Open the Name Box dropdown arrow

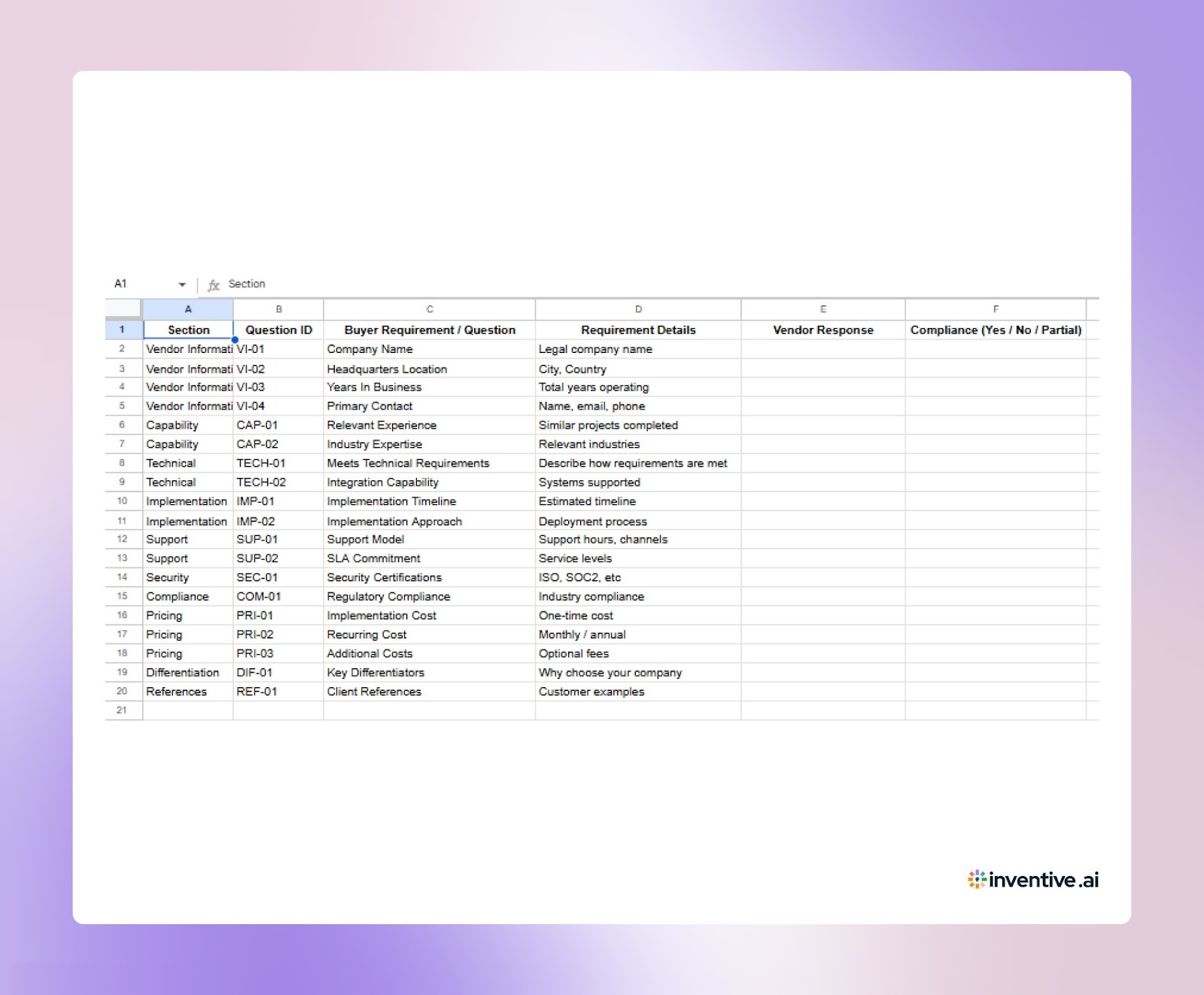(181, 284)
